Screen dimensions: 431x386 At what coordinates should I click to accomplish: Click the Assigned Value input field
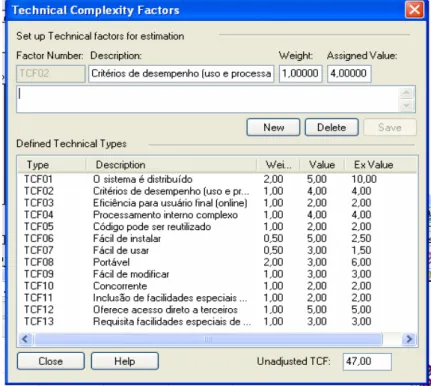click(349, 73)
